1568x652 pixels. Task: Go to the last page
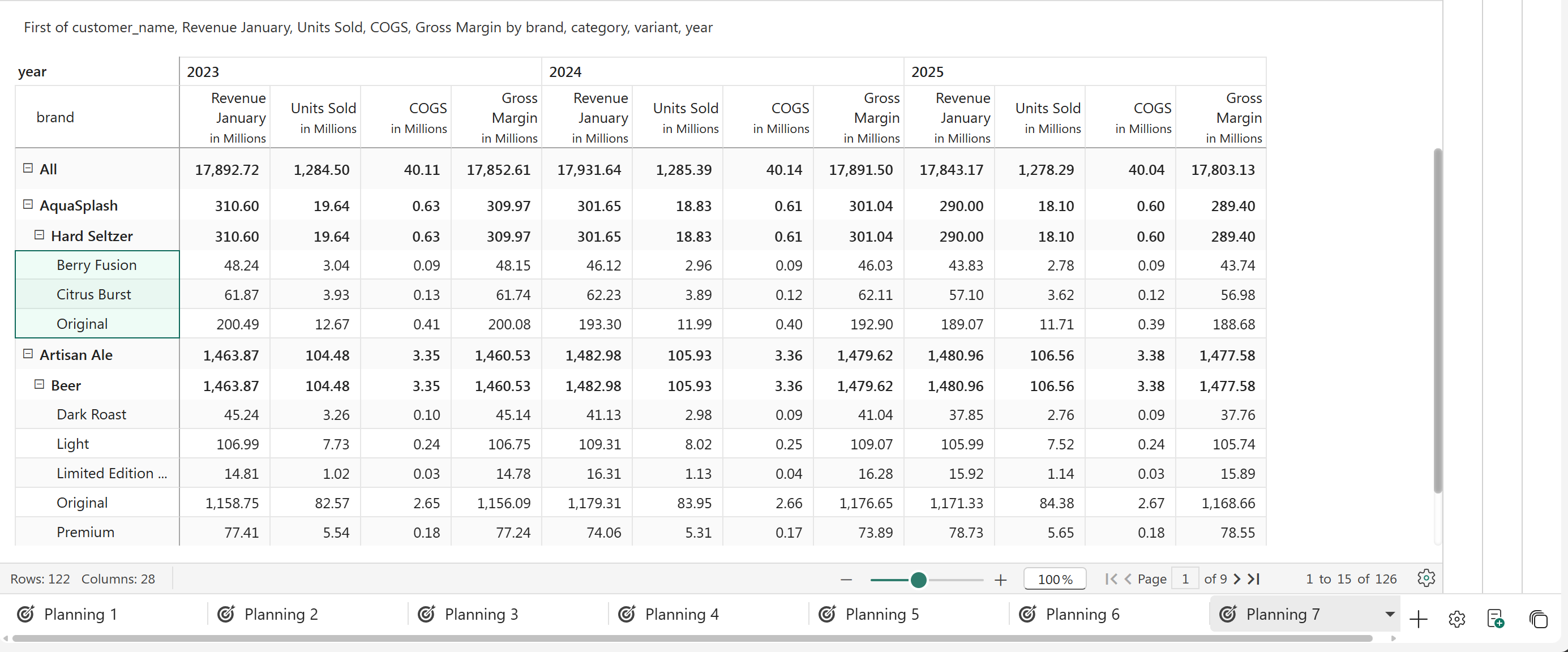[1254, 579]
